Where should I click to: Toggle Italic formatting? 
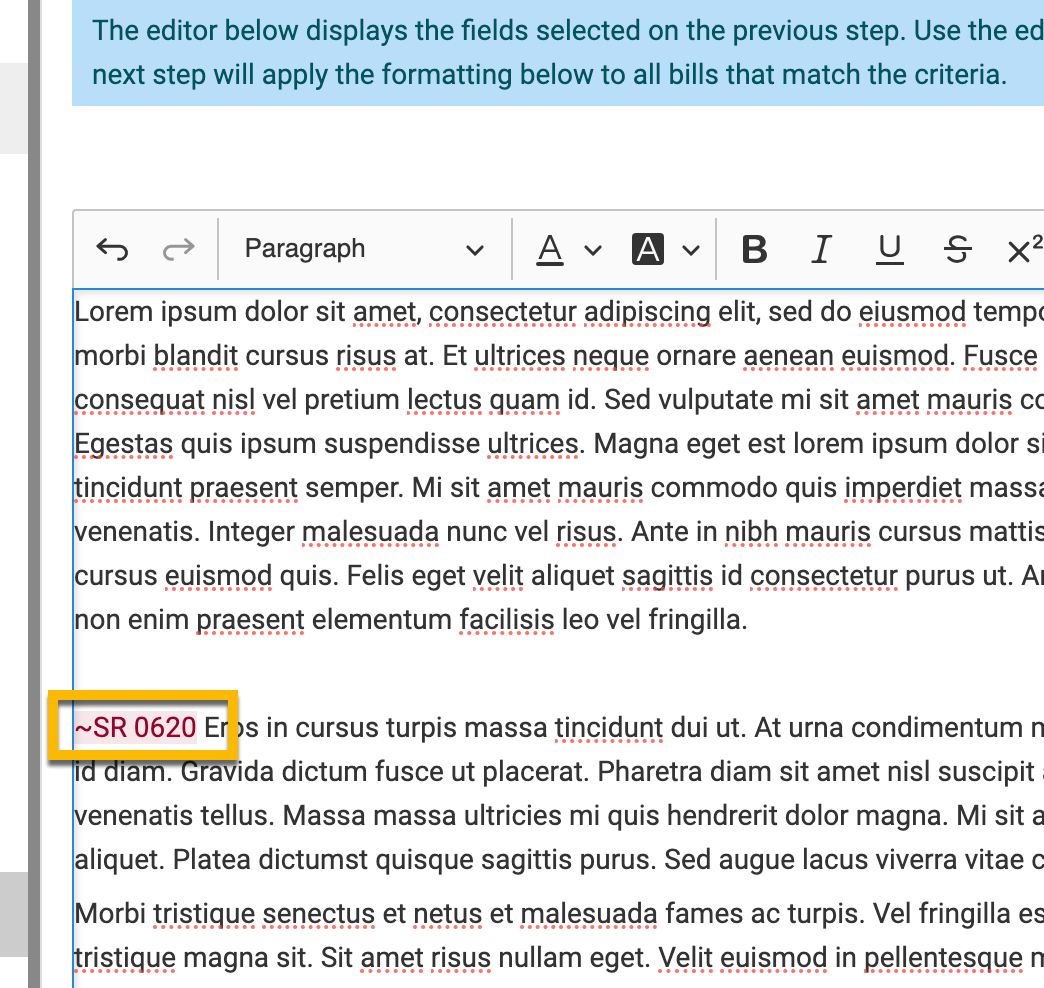pos(822,250)
